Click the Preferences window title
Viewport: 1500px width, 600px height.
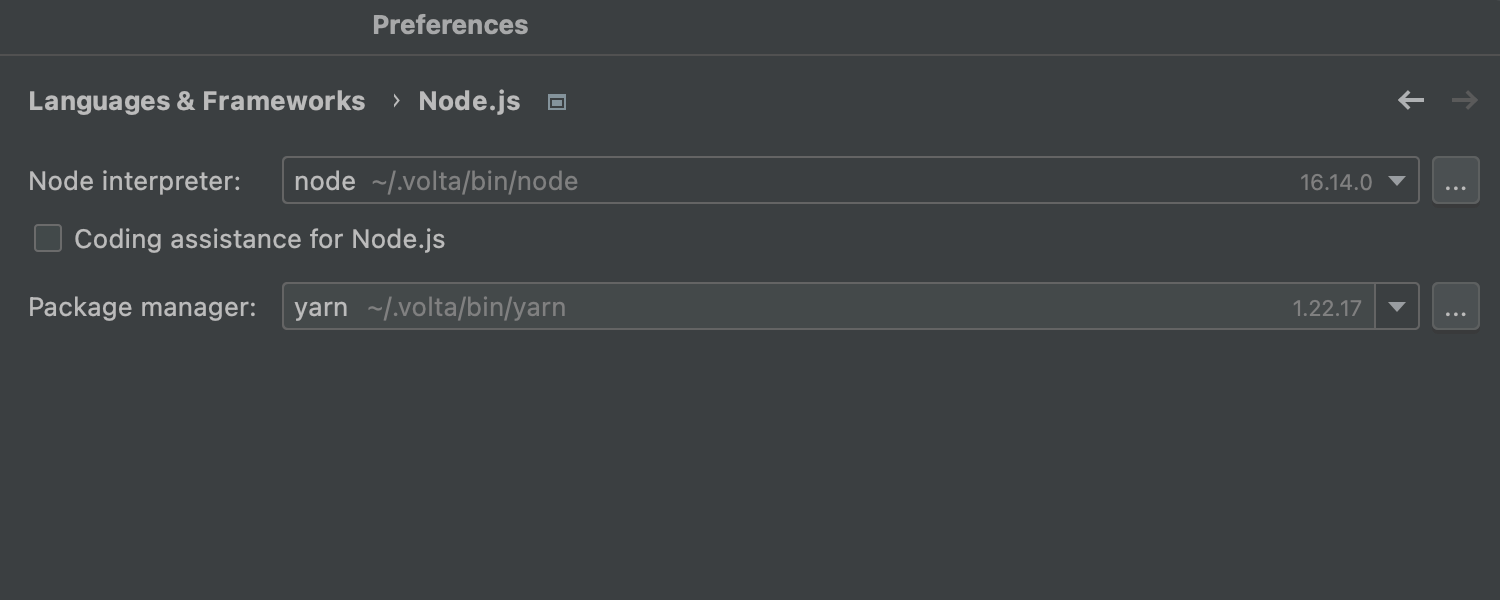click(x=450, y=25)
